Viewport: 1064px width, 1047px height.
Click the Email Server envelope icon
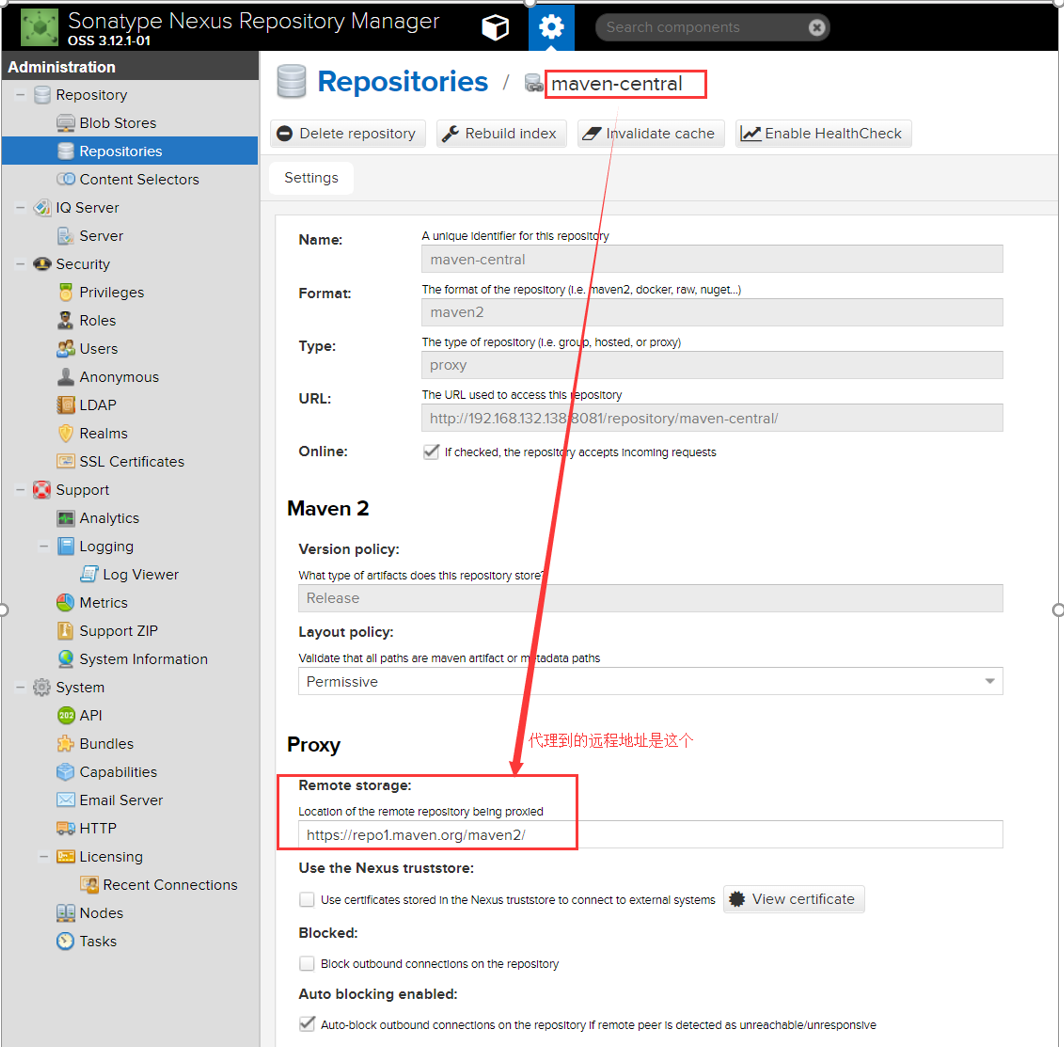click(66, 800)
